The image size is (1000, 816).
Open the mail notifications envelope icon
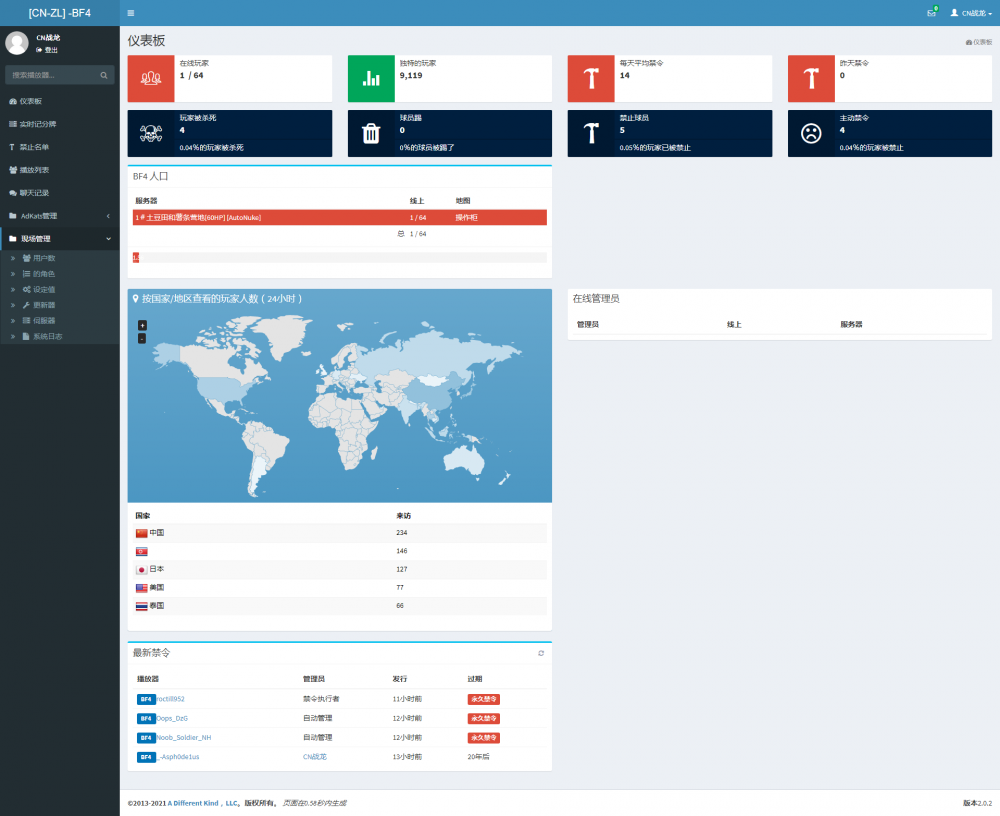[931, 13]
